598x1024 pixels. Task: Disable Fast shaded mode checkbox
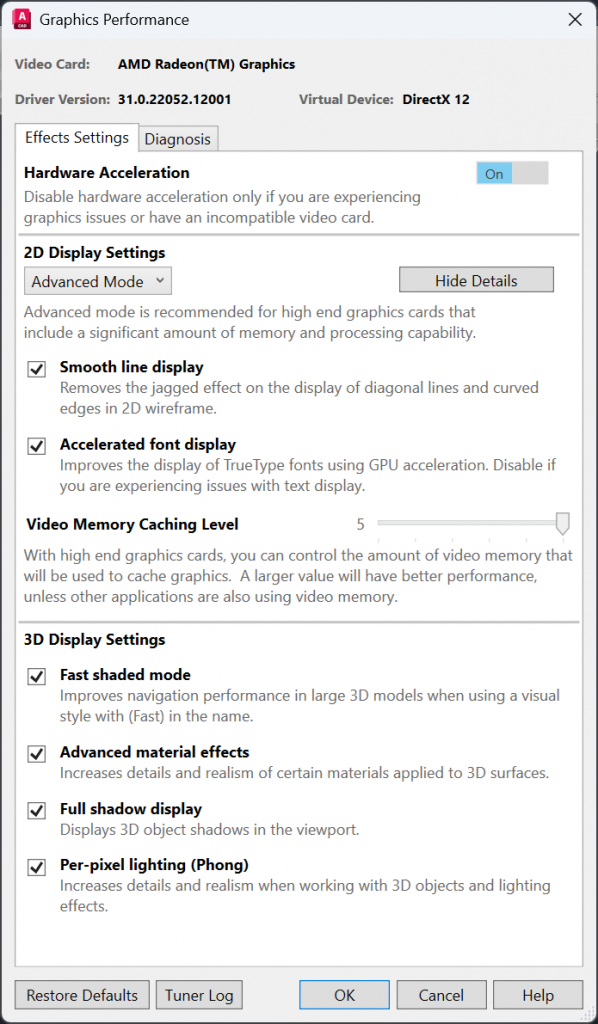pyautogui.click(x=37, y=677)
